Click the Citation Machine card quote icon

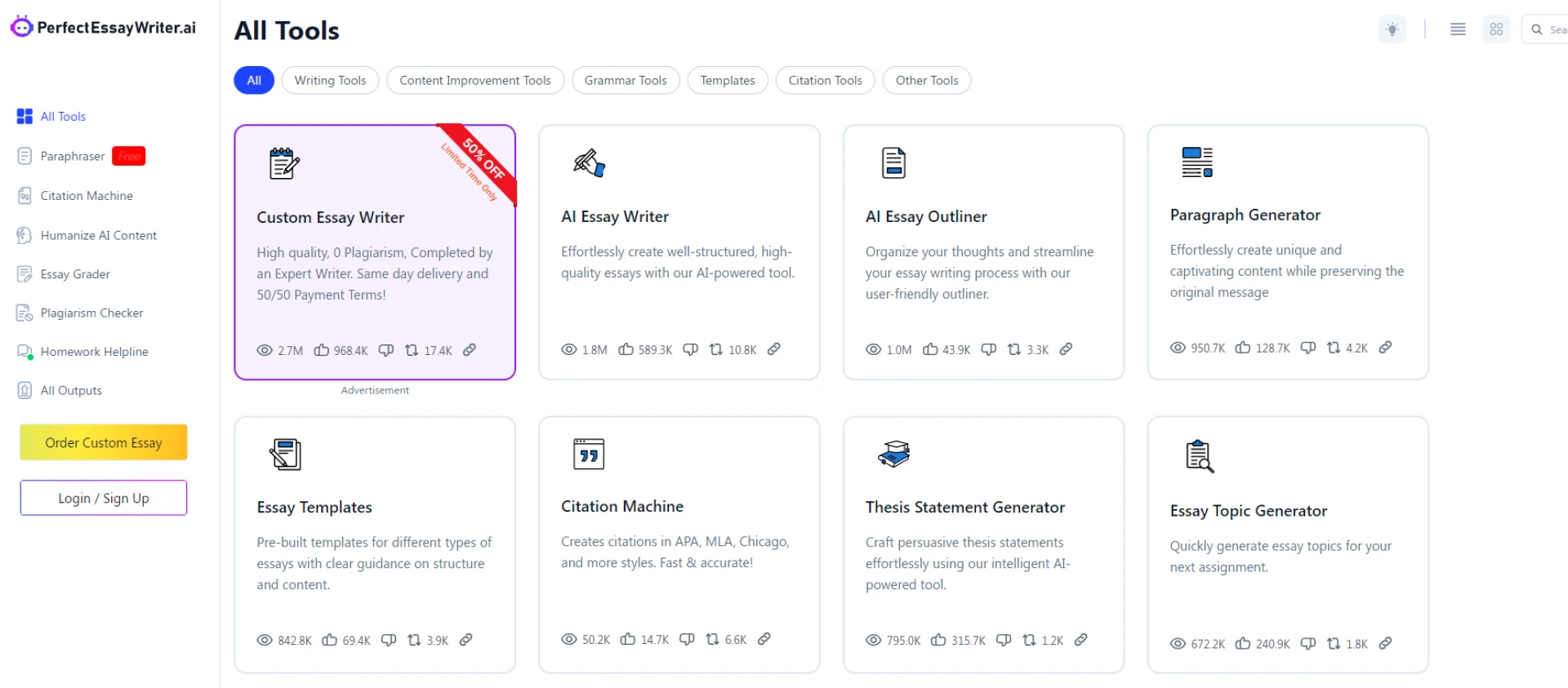[x=589, y=454]
